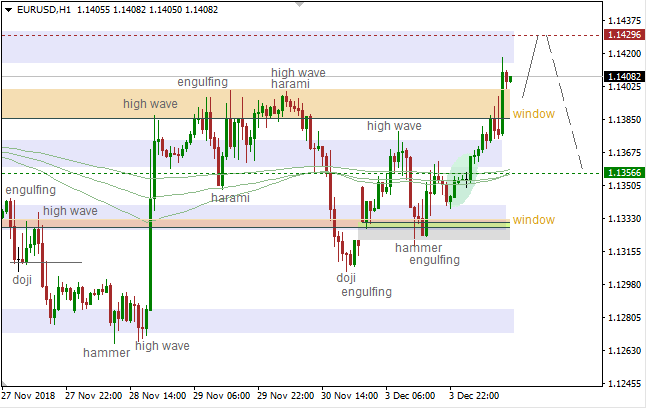The width and height of the screenshot is (647, 409).
Task: Click the "27 Nov 2018" time axis label
Action: (30, 395)
